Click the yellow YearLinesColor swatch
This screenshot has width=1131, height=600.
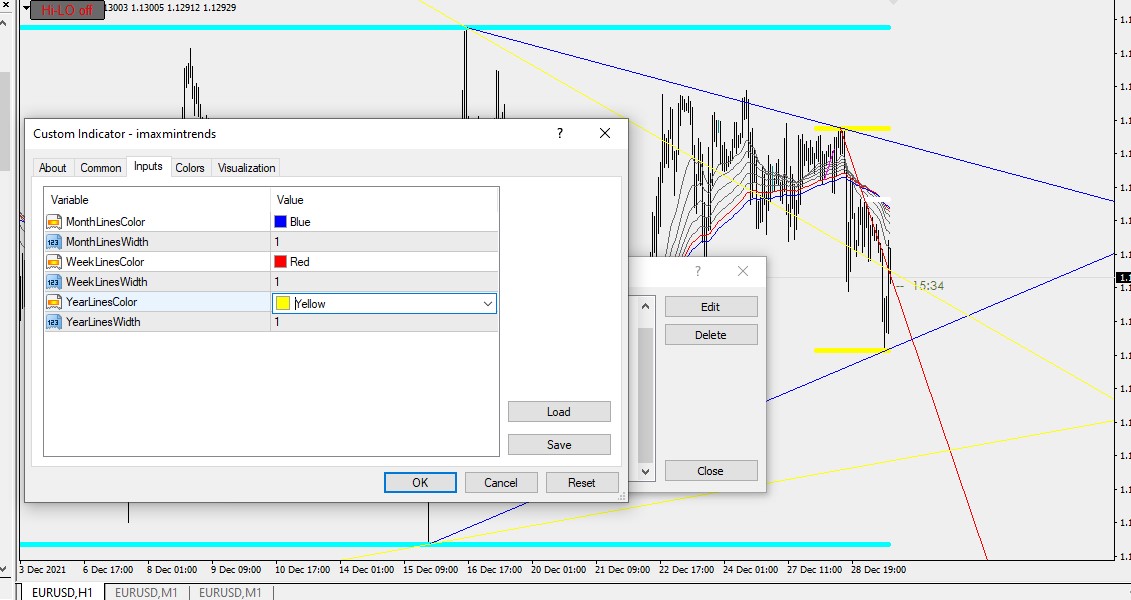point(283,304)
